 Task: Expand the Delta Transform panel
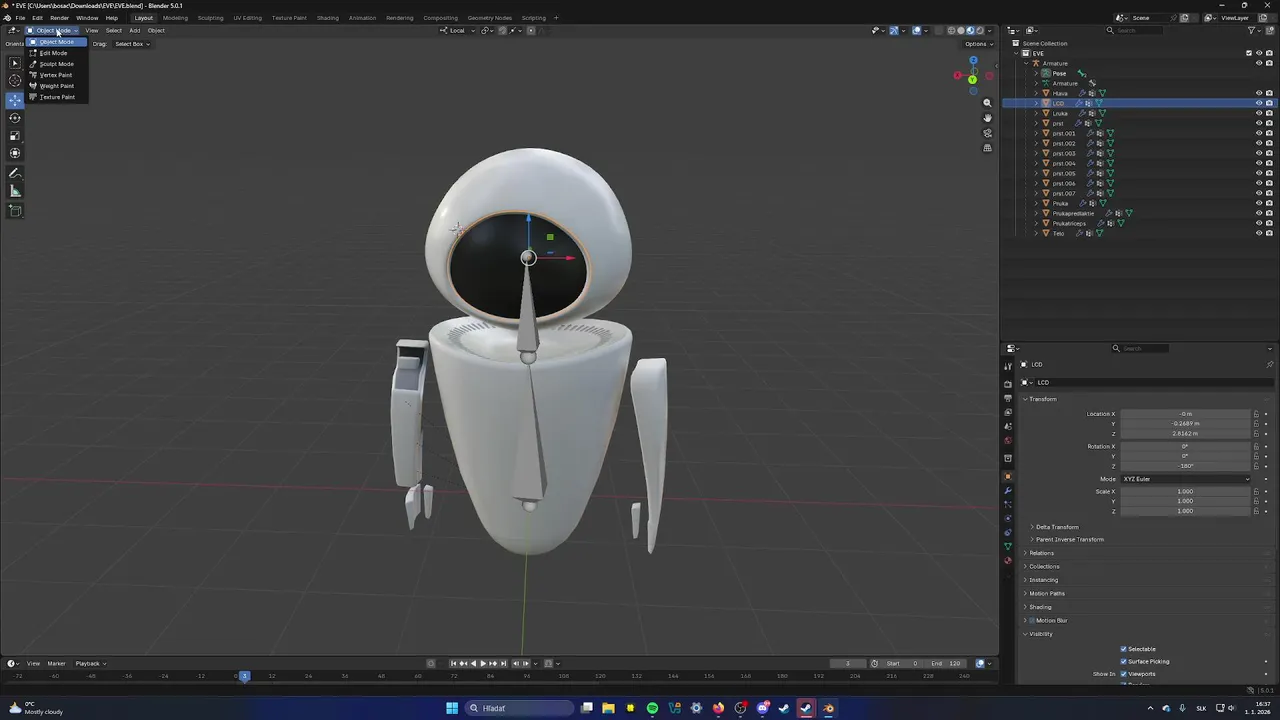pyautogui.click(x=1056, y=527)
